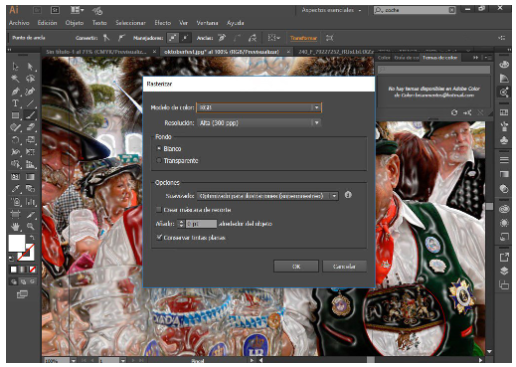Switch to the Color panel tab
The width and height of the screenshot is (516, 367).
click(384, 58)
